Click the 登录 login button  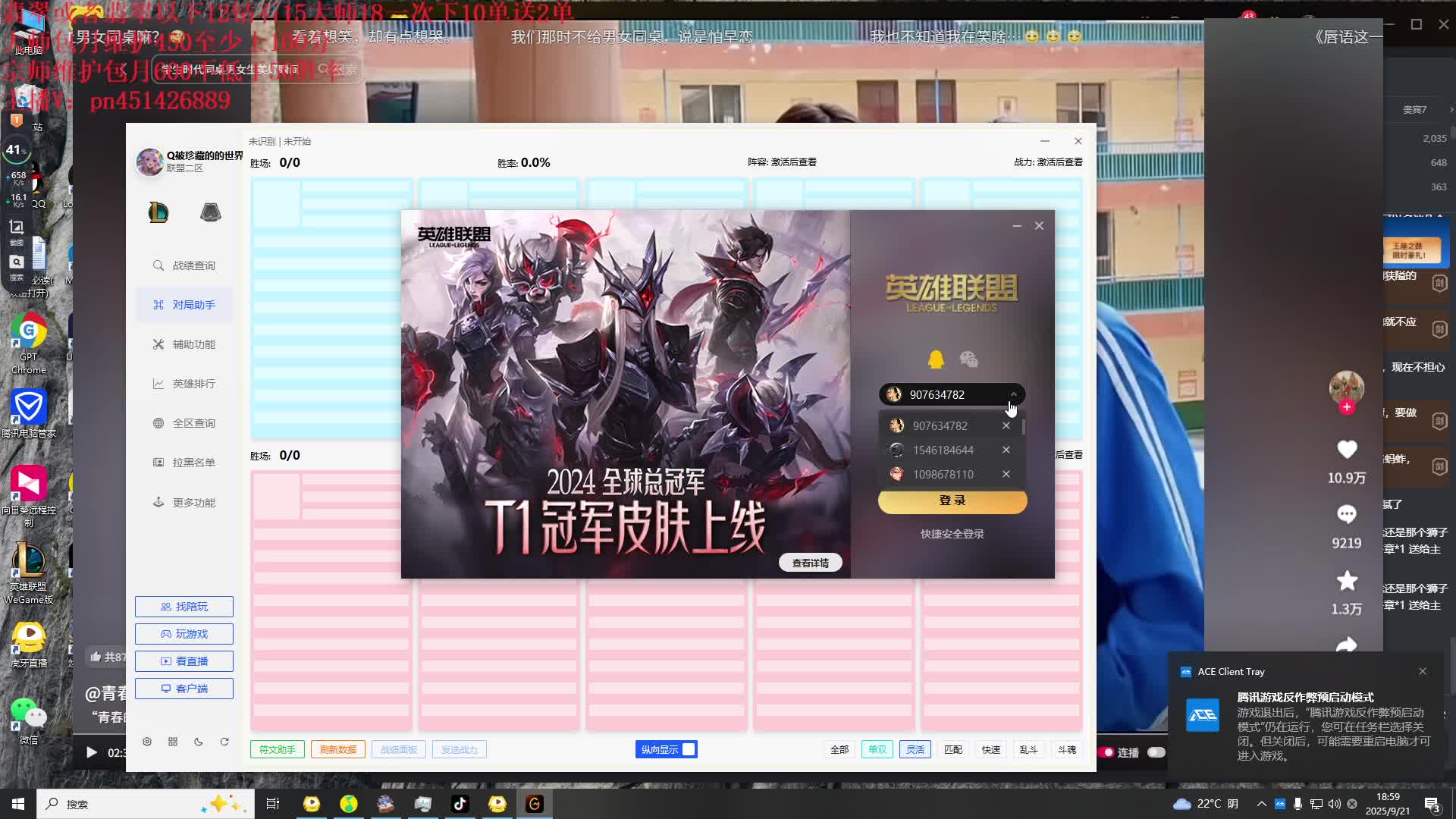pos(952,500)
